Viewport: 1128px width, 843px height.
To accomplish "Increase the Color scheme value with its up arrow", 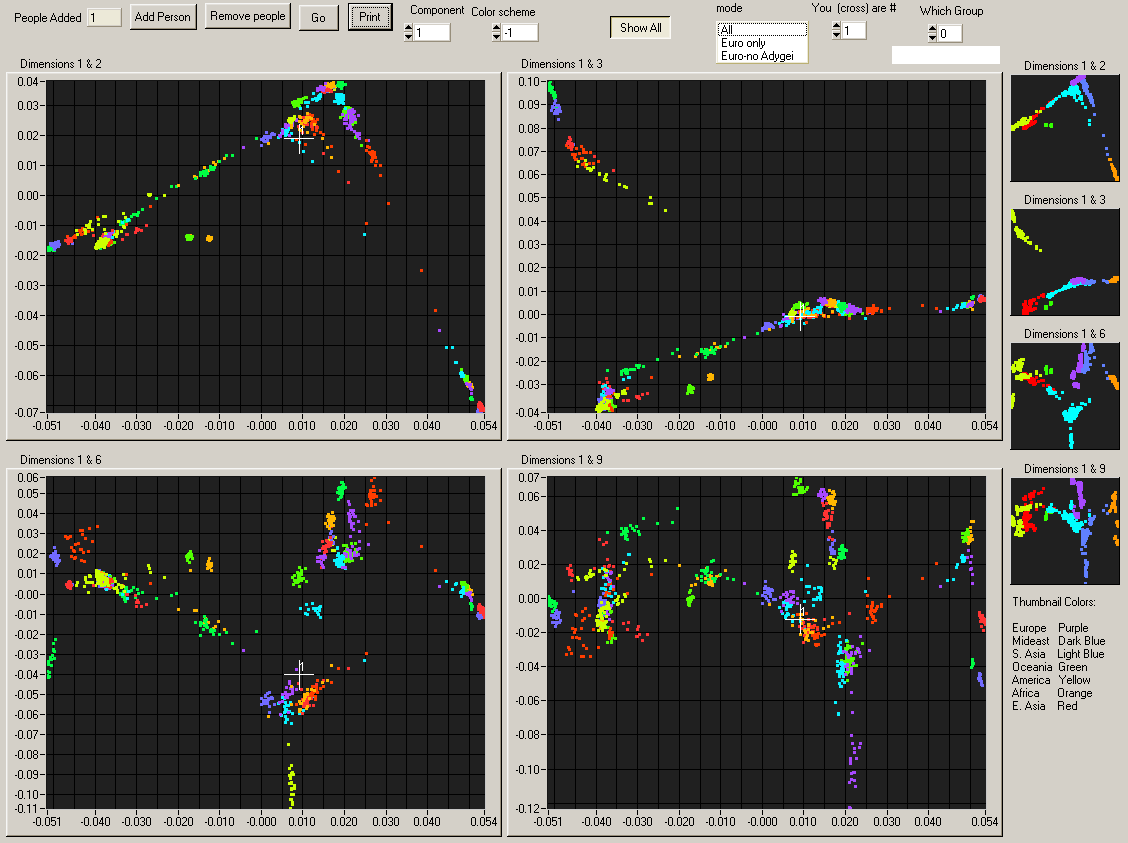I will pos(496,28).
